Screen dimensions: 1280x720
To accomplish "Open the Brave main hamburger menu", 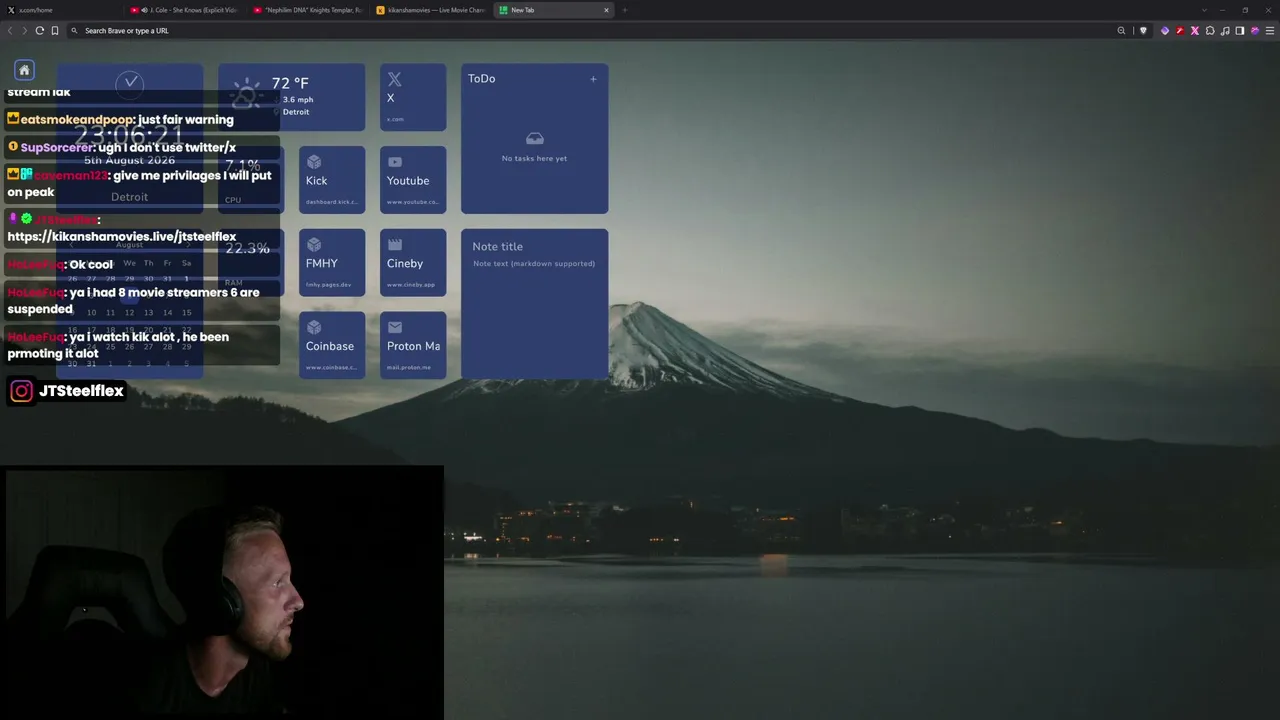I will point(1270,31).
